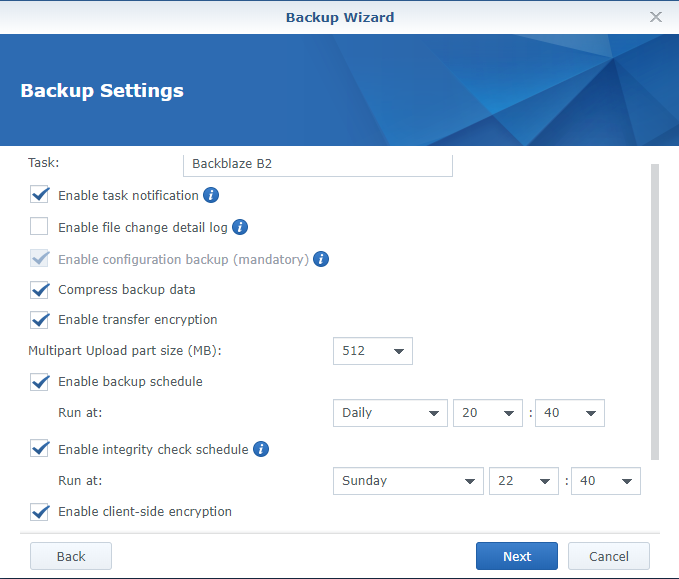Image resolution: width=679 pixels, height=579 pixels.
Task: Click info icon beside Enable task notification
Action: 211,195
